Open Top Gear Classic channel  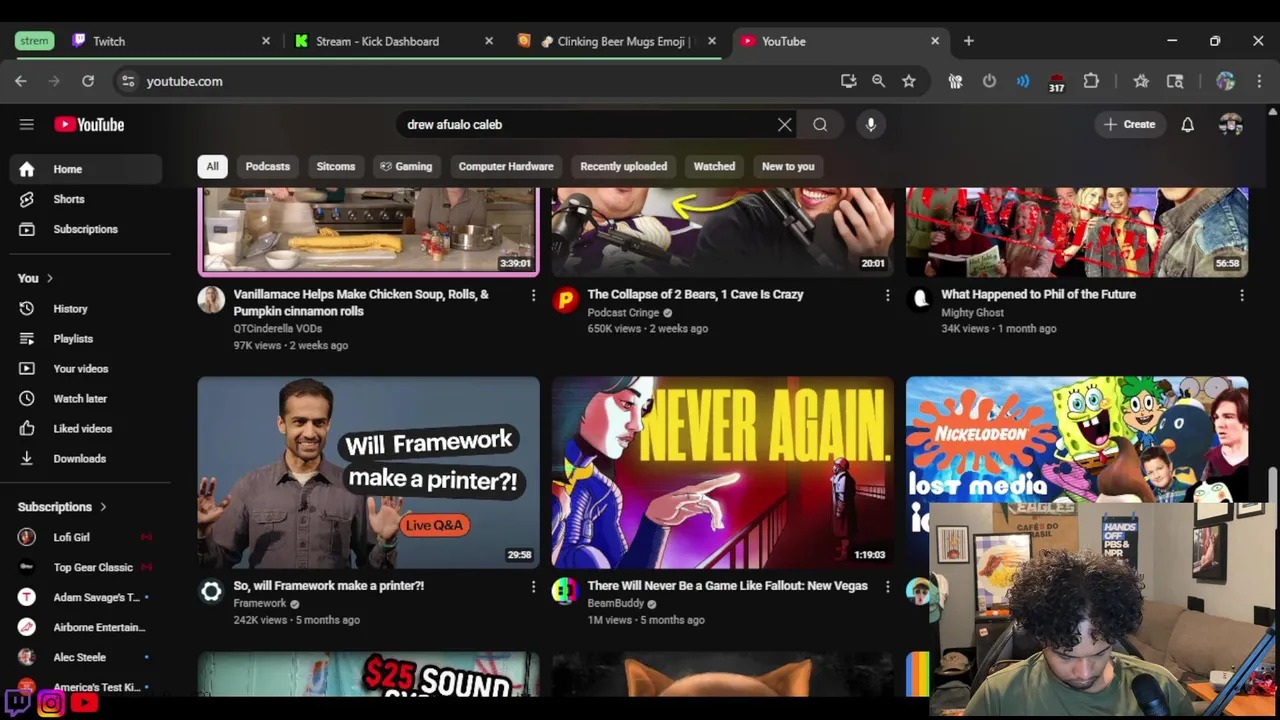pyautogui.click(x=86, y=567)
